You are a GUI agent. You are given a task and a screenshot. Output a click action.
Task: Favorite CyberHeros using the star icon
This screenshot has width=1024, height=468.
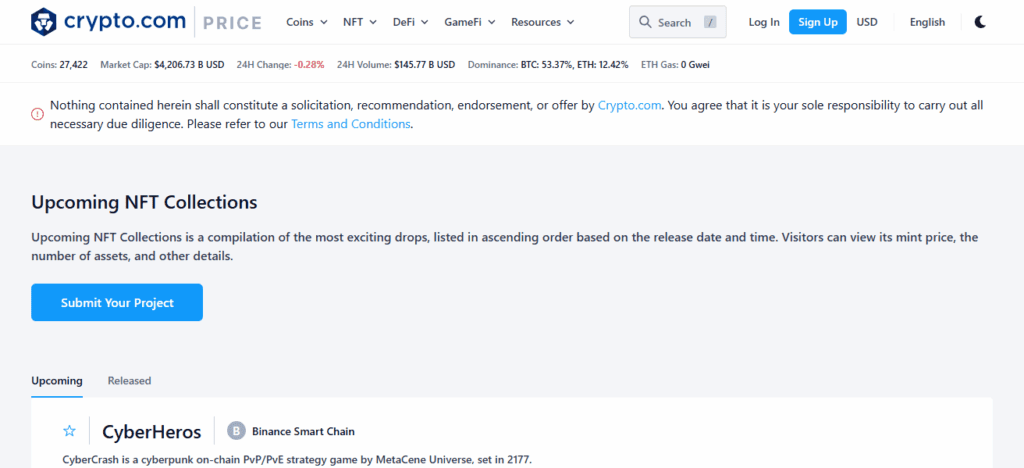69,431
